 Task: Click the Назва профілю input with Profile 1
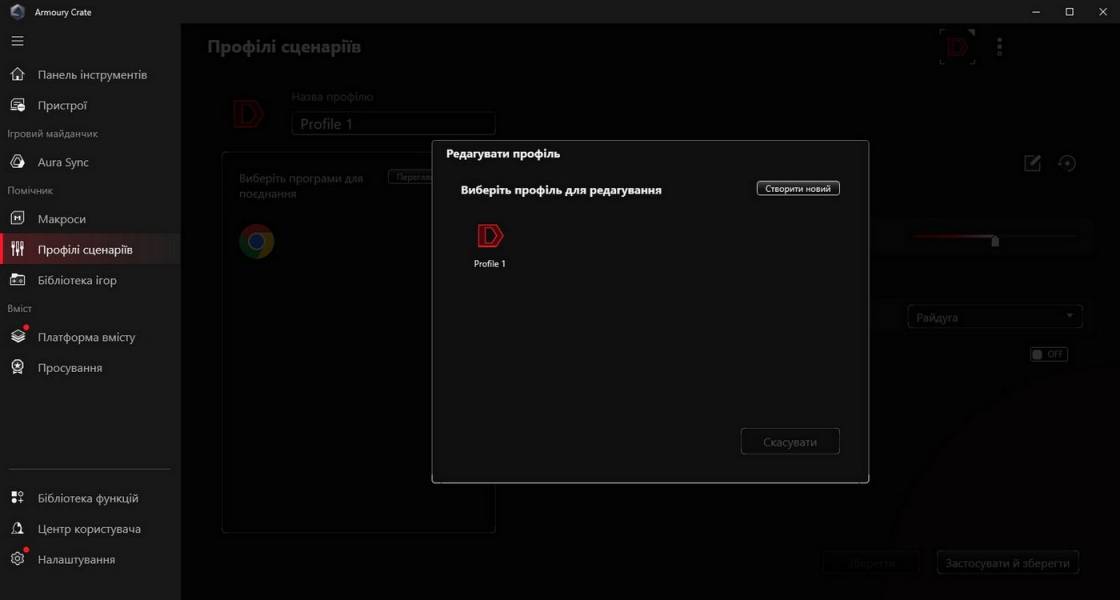click(x=393, y=124)
